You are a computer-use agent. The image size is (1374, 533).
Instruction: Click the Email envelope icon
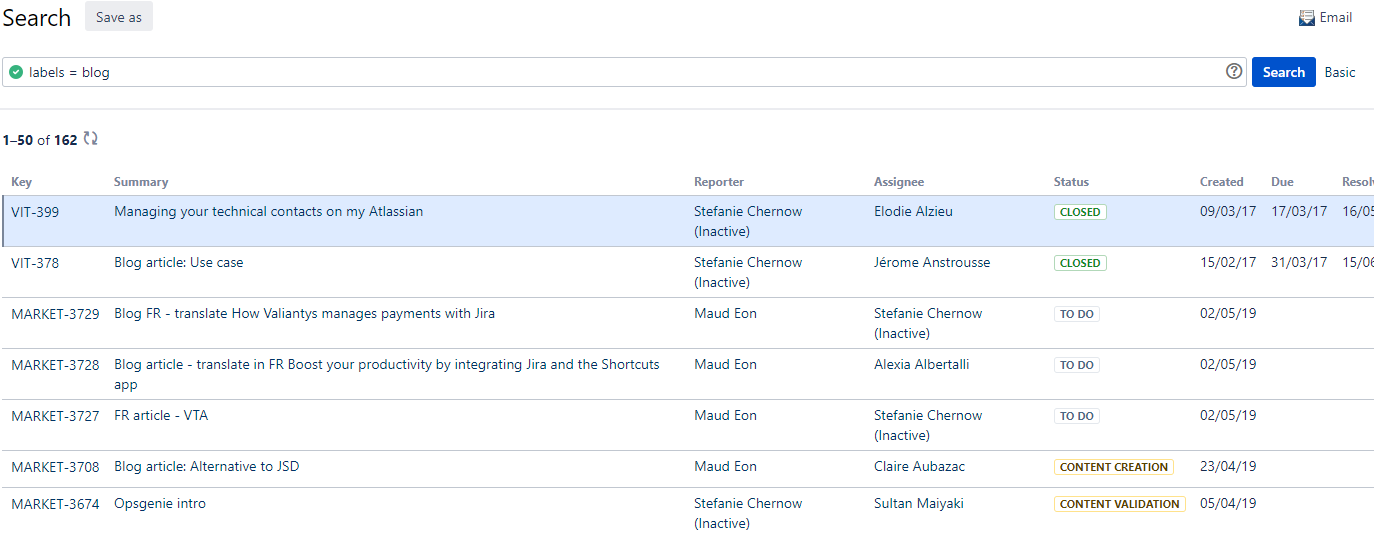pyautogui.click(x=1307, y=18)
